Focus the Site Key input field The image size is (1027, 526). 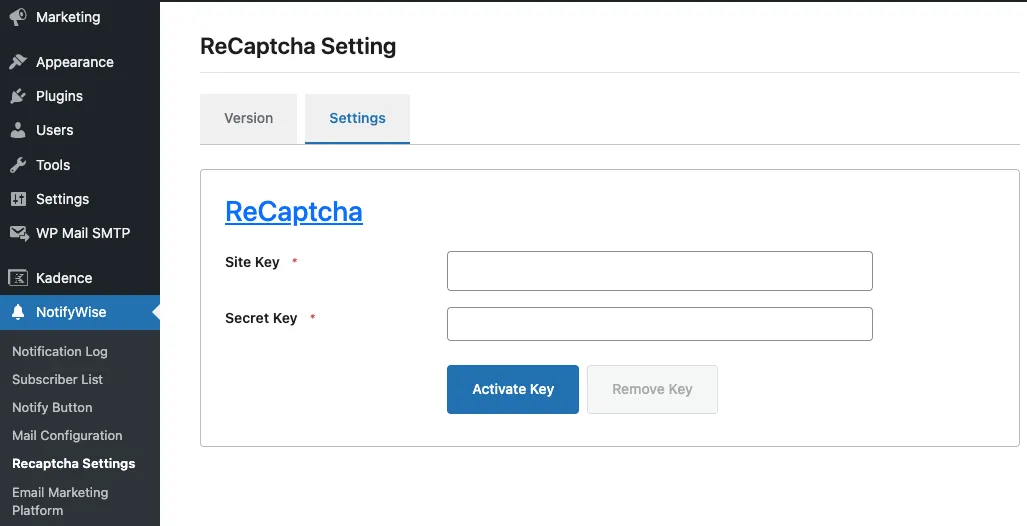659,271
